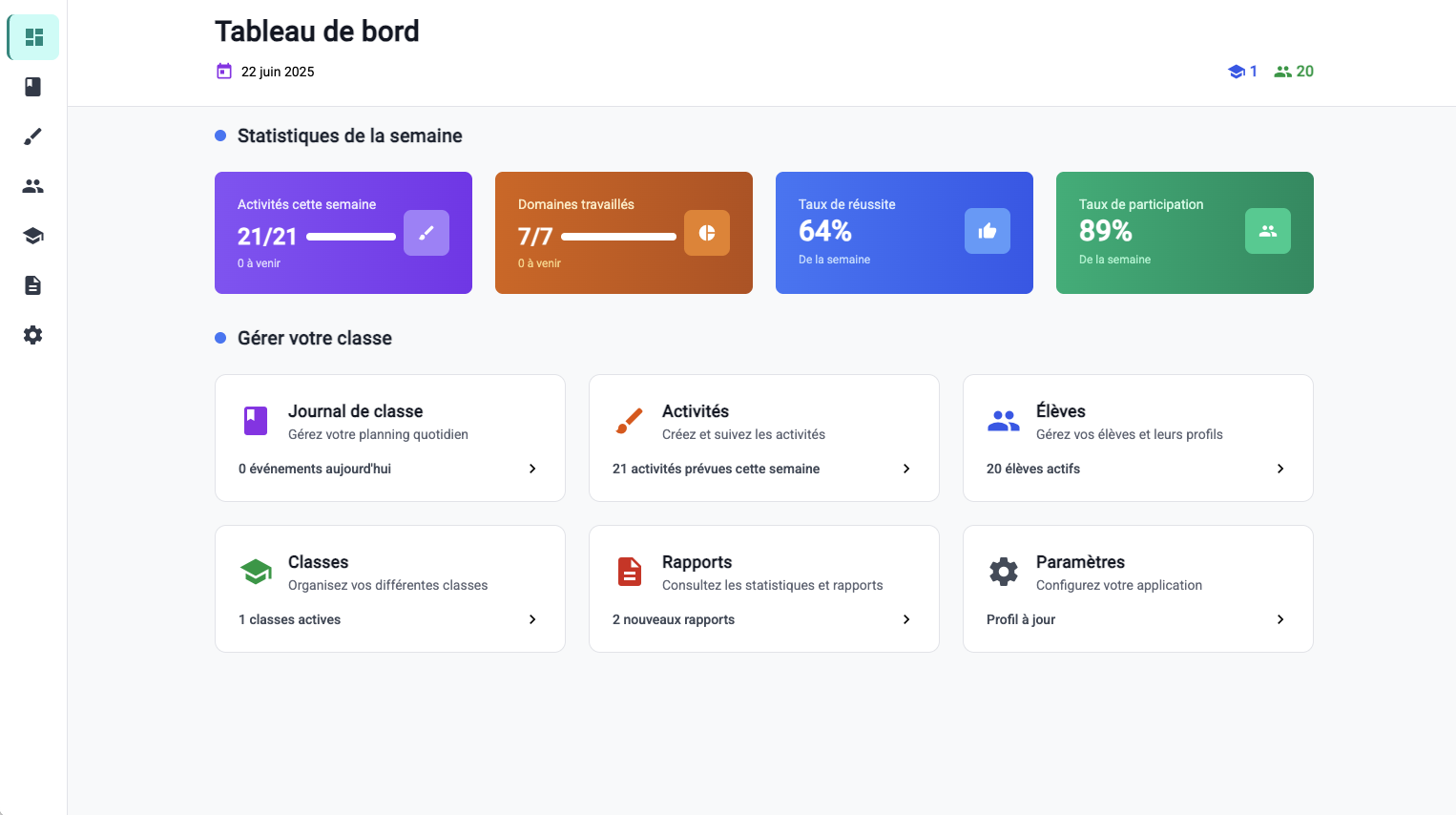This screenshot has width=1456, height=815.
Task: Open the Classes title link
Action: point(319,562)
